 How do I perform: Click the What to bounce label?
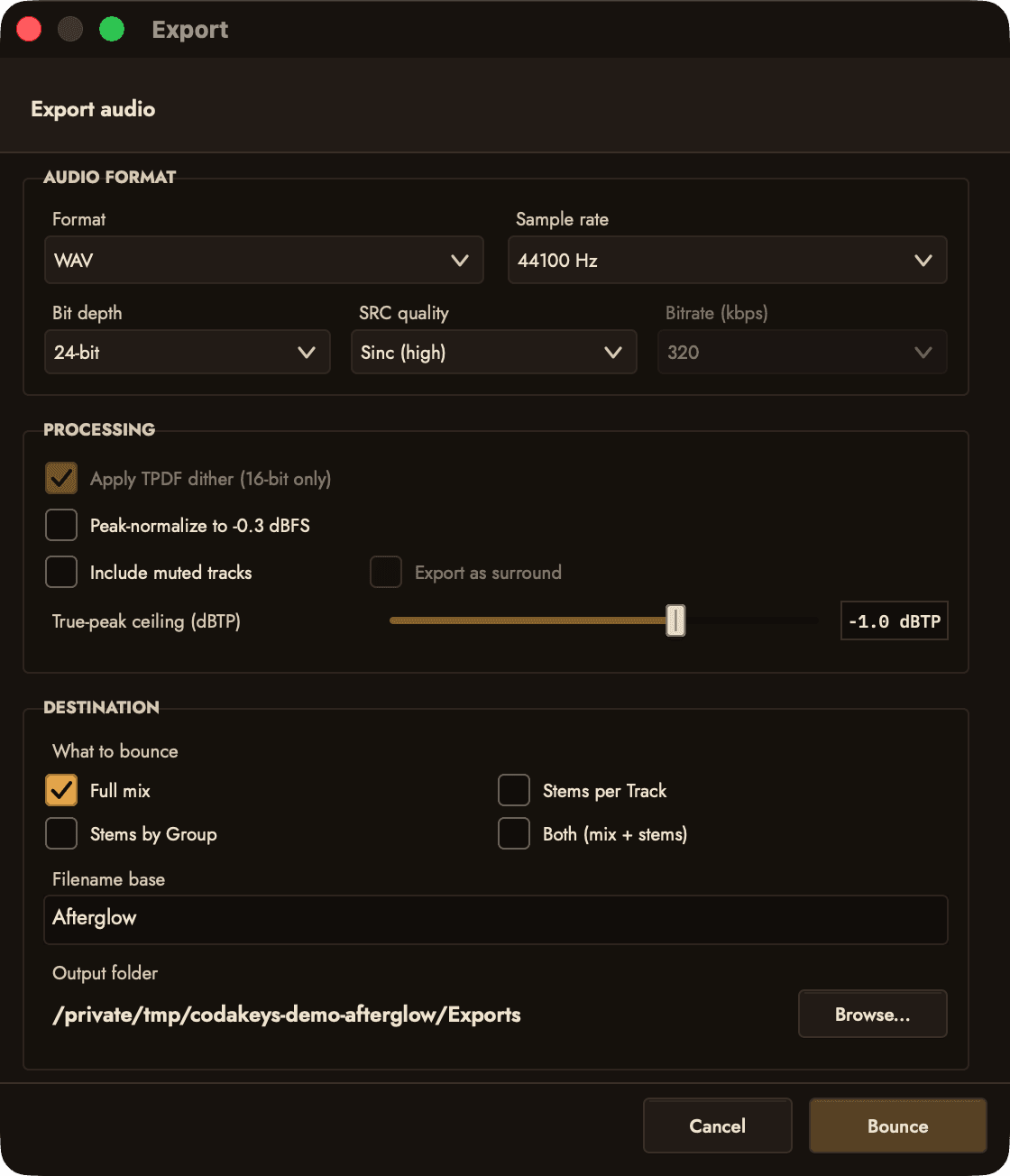click(115, 751)
